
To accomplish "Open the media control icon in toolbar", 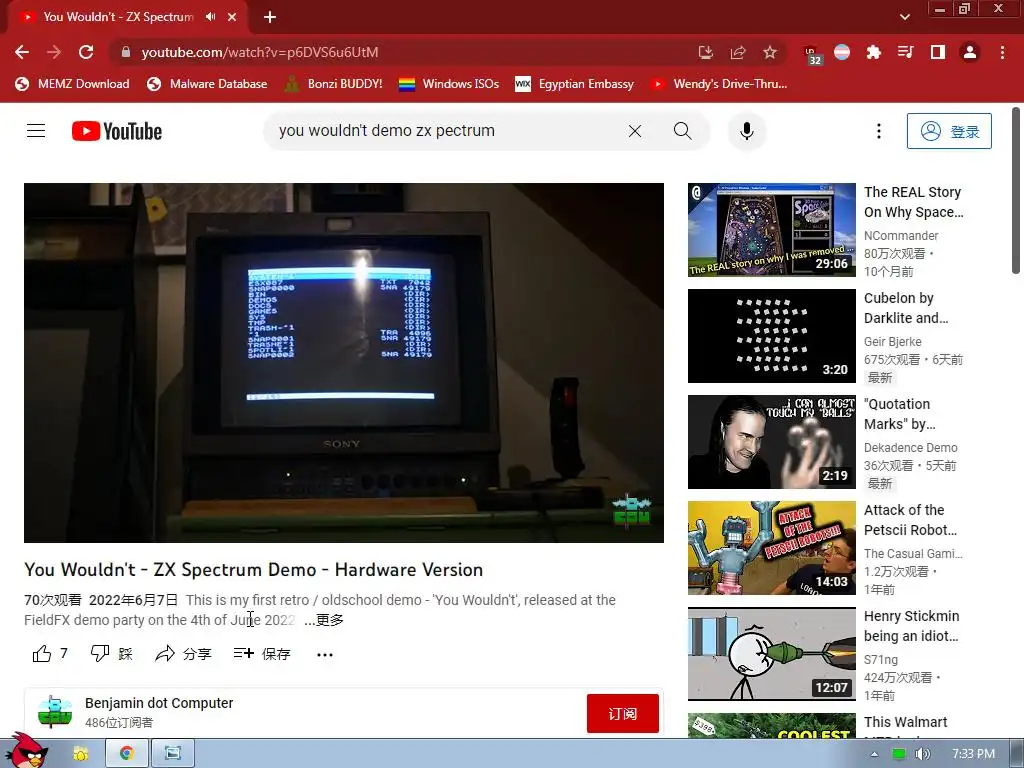I will [x=906, y=52].
